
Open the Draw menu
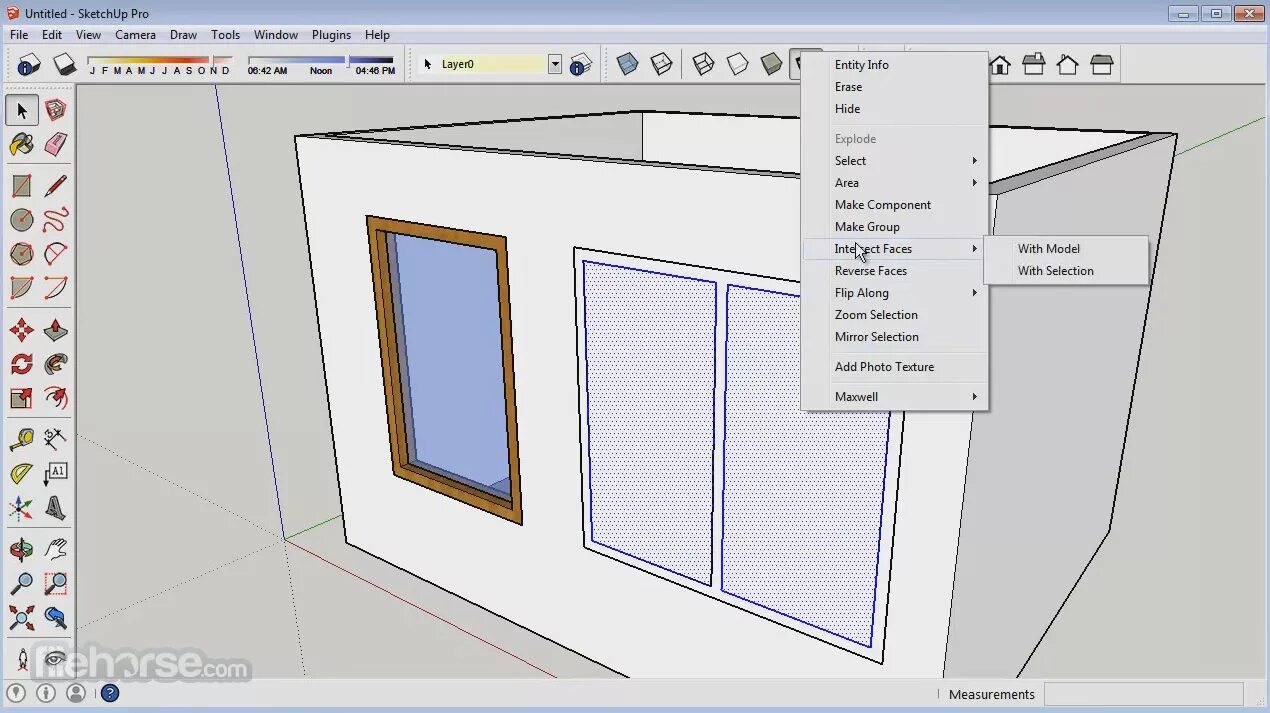click(183, 34)
